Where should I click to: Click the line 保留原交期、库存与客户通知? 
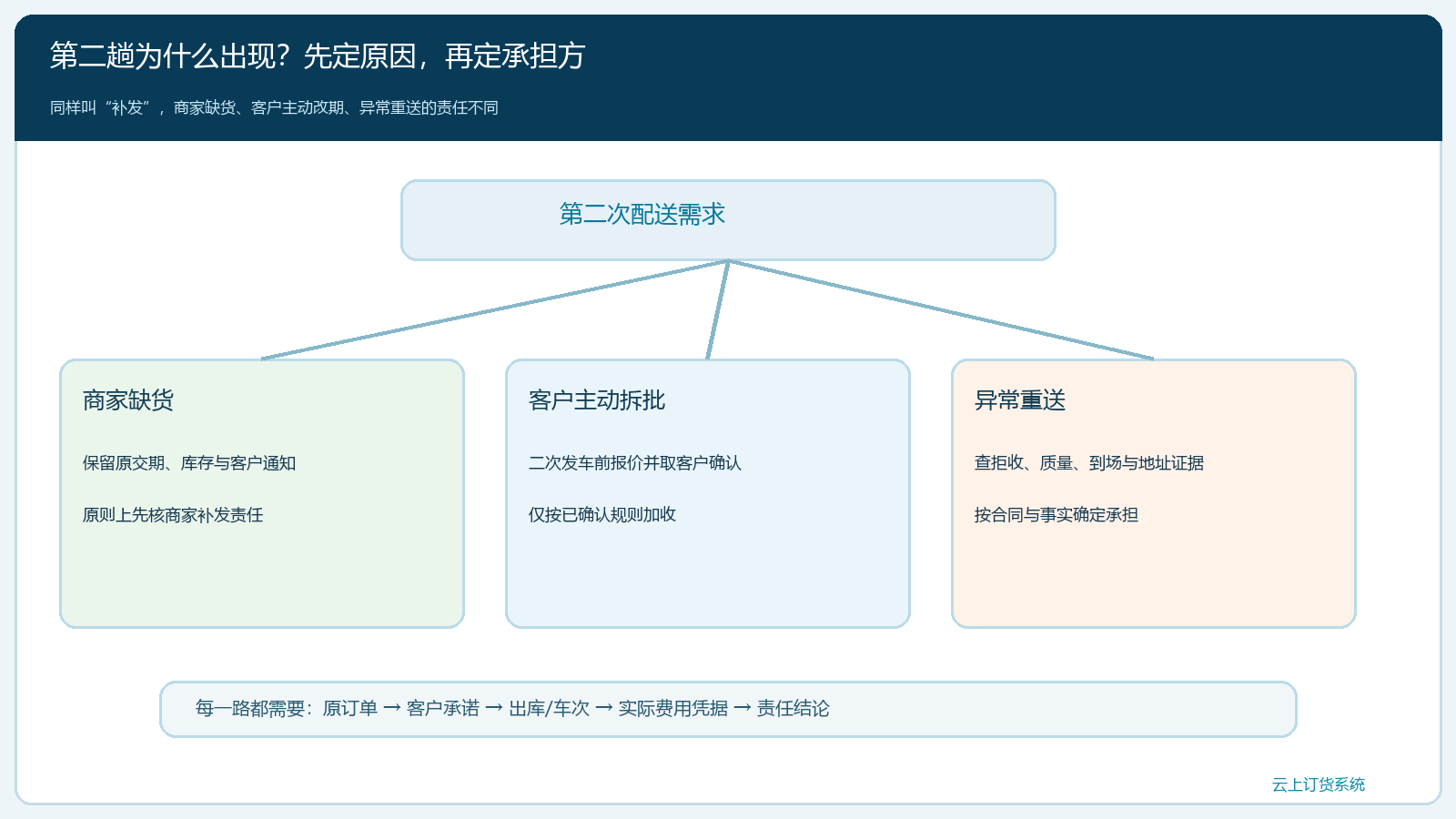(x=189, y=463)
